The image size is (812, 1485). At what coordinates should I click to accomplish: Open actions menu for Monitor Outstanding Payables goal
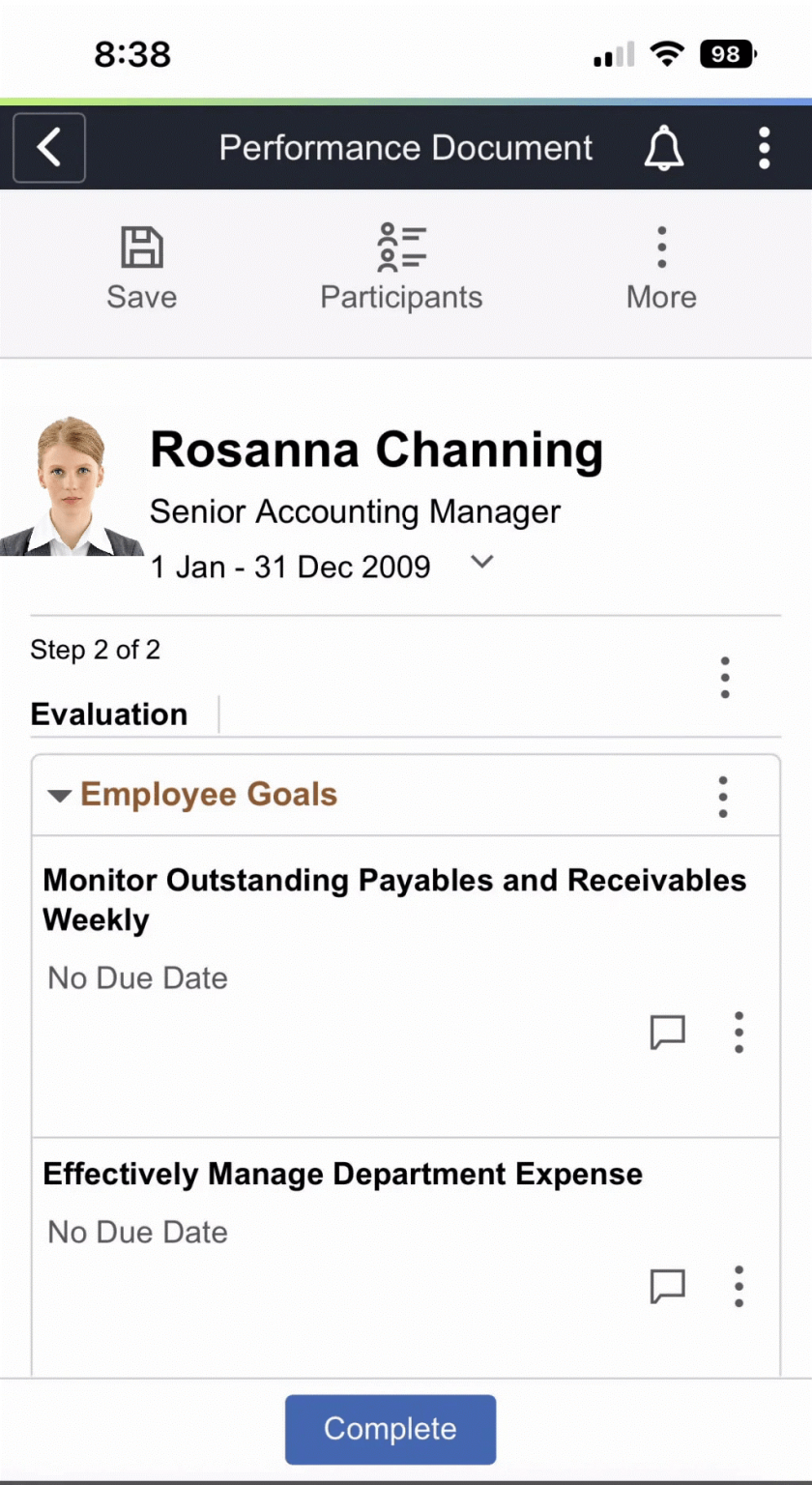pyautogui.click(x=739, y=1033)
